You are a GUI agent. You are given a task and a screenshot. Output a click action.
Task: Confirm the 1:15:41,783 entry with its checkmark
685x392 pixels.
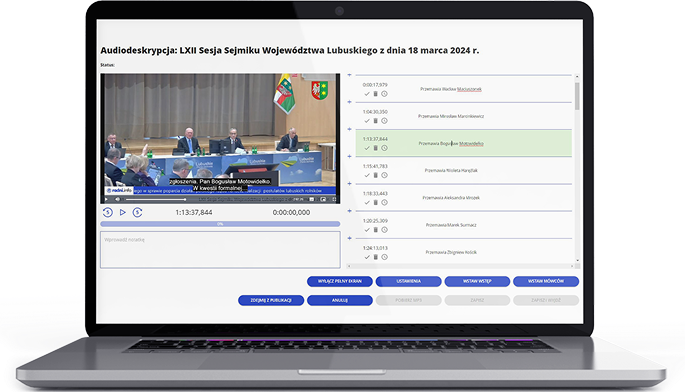click(367, 175)
